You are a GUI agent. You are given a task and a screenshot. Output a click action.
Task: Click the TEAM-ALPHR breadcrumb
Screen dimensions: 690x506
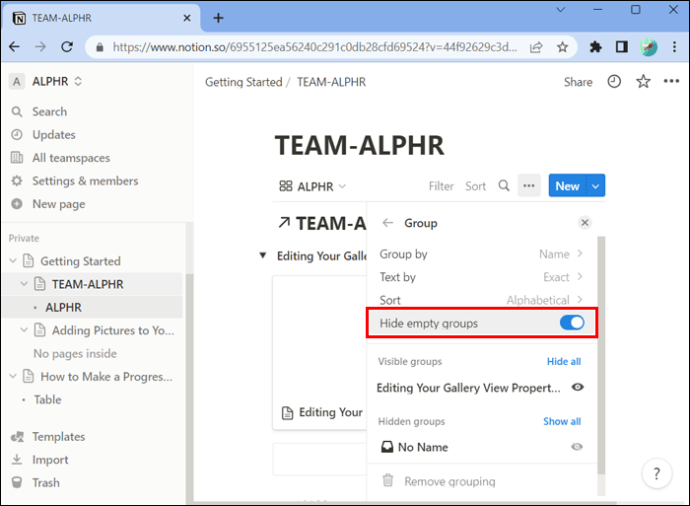point(331,82)
